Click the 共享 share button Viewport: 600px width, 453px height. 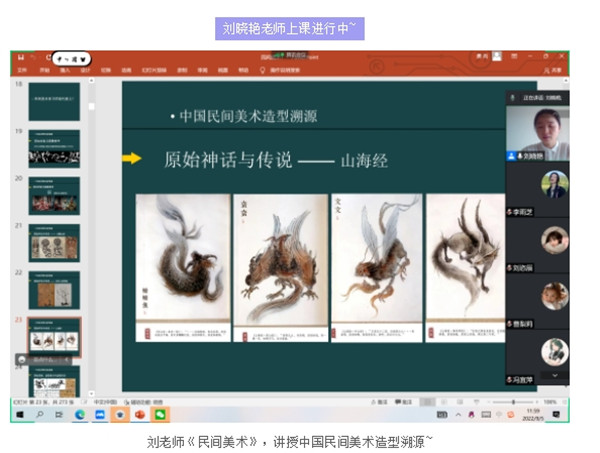(553, 70)
